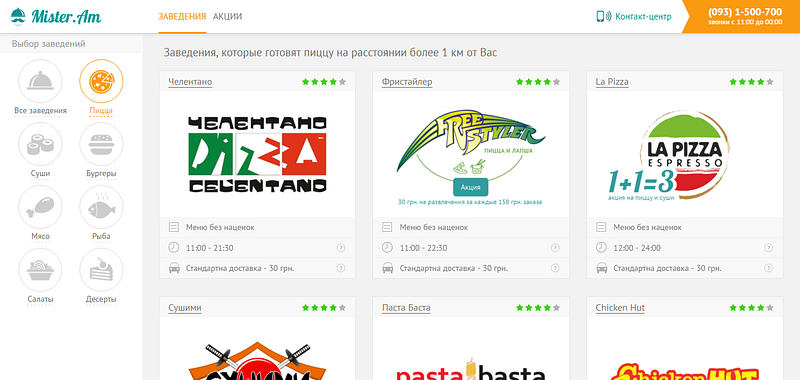
Task: Open the Mister.Am logo homepage
Action: pos(56,16)
